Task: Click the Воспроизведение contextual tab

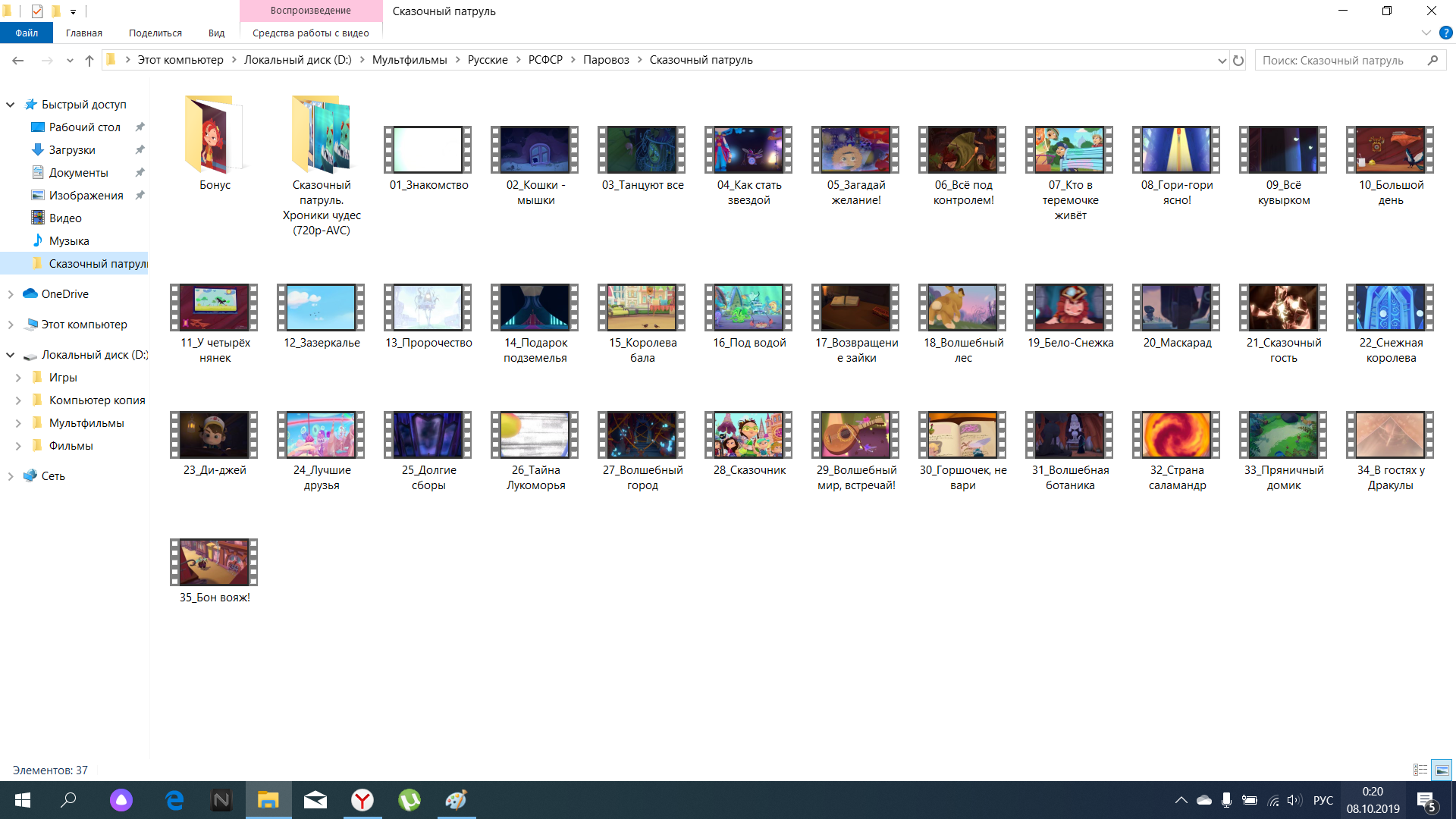Action: click(311, 11)
